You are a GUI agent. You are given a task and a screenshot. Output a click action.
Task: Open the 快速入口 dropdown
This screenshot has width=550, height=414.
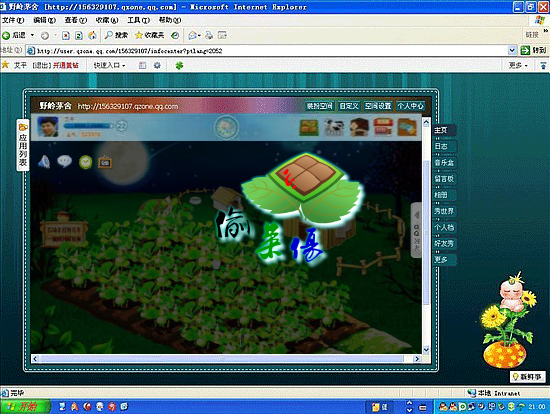click(x=109, y=65)
